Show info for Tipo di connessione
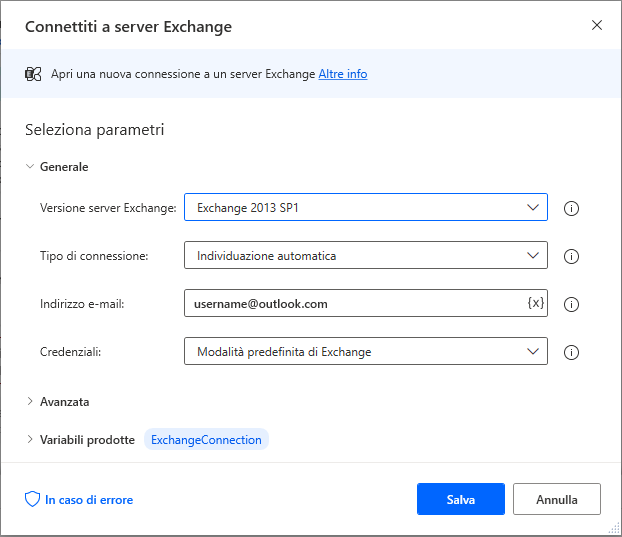 pyautogui.click(x=571, y=256)
